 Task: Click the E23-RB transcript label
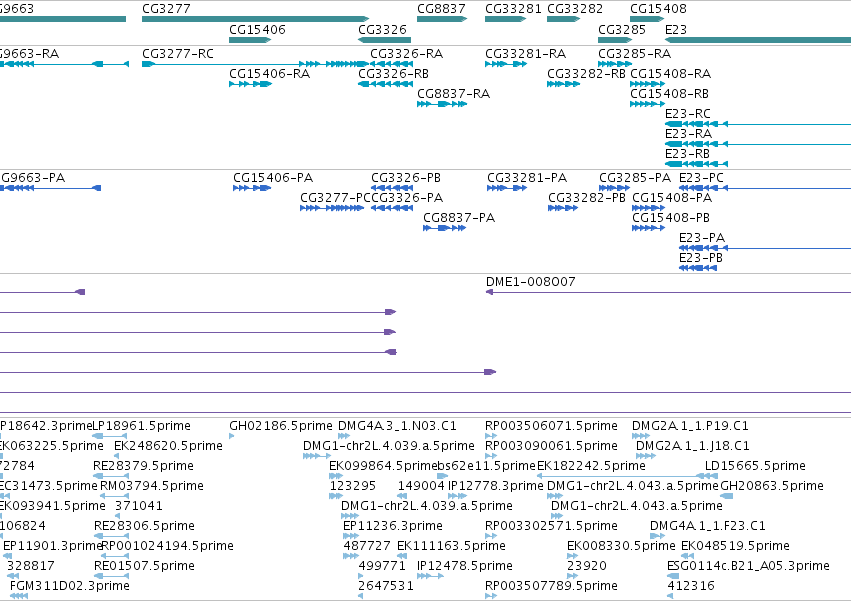(687, 154)
